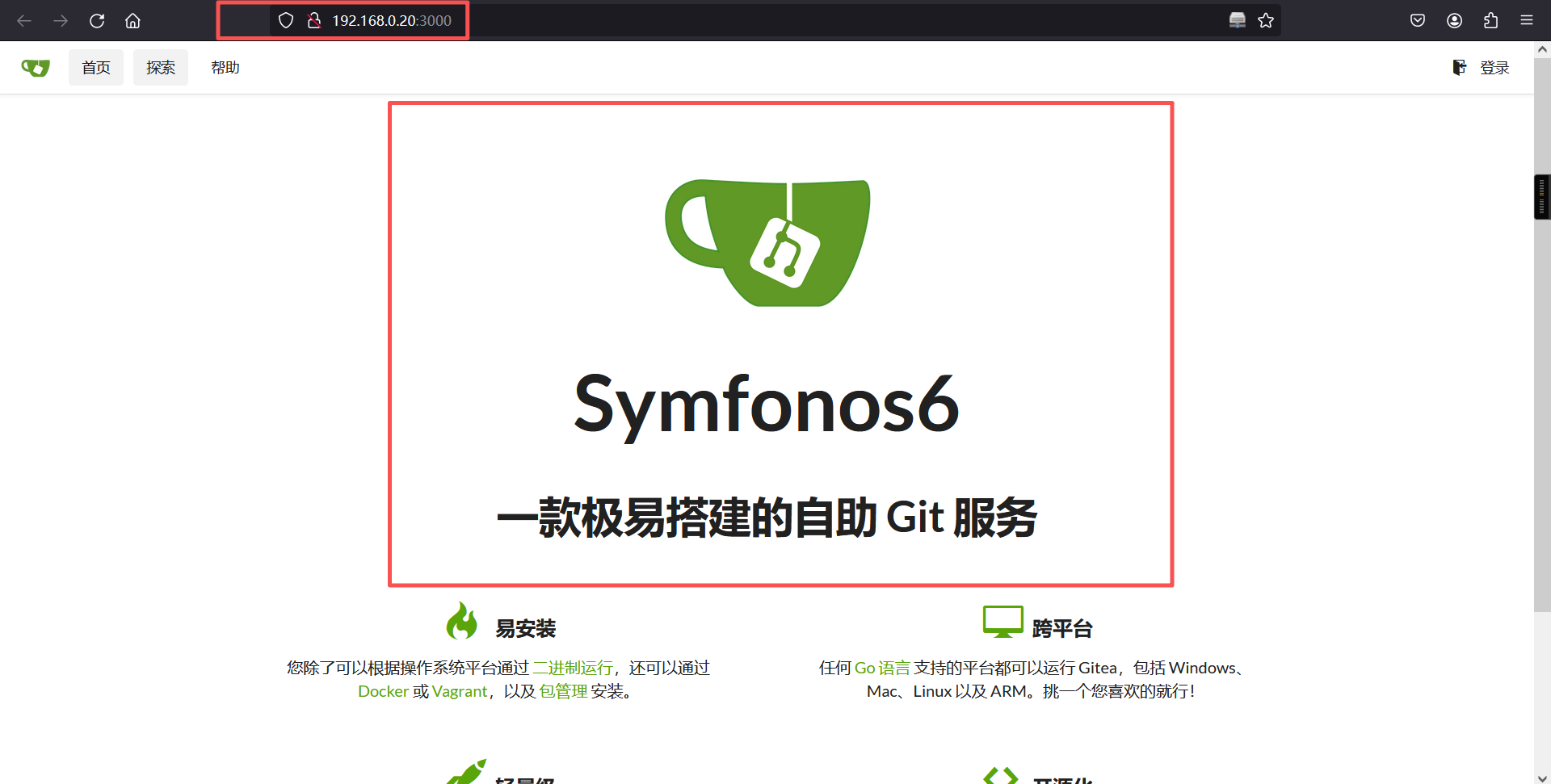Click the 一款极易搭建的自助 Git 服务 subtitle
This screenshot has height=784, width=1551.
767,518
